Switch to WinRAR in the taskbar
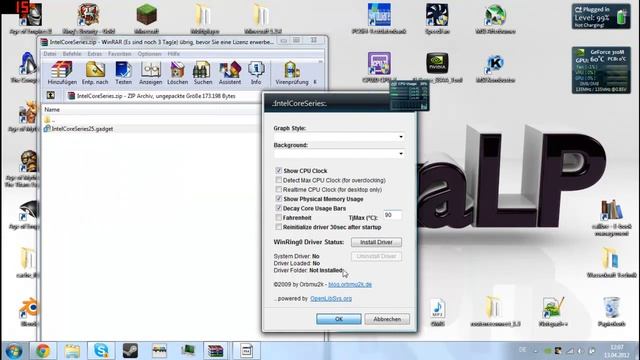 tap(216, 351)
